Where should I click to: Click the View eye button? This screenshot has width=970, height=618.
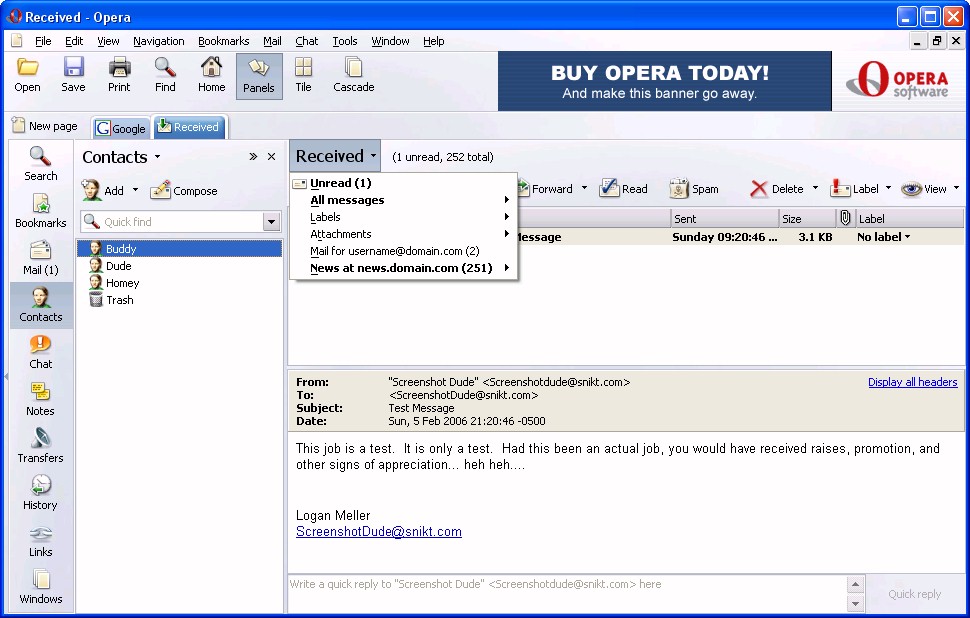(924, 189)
